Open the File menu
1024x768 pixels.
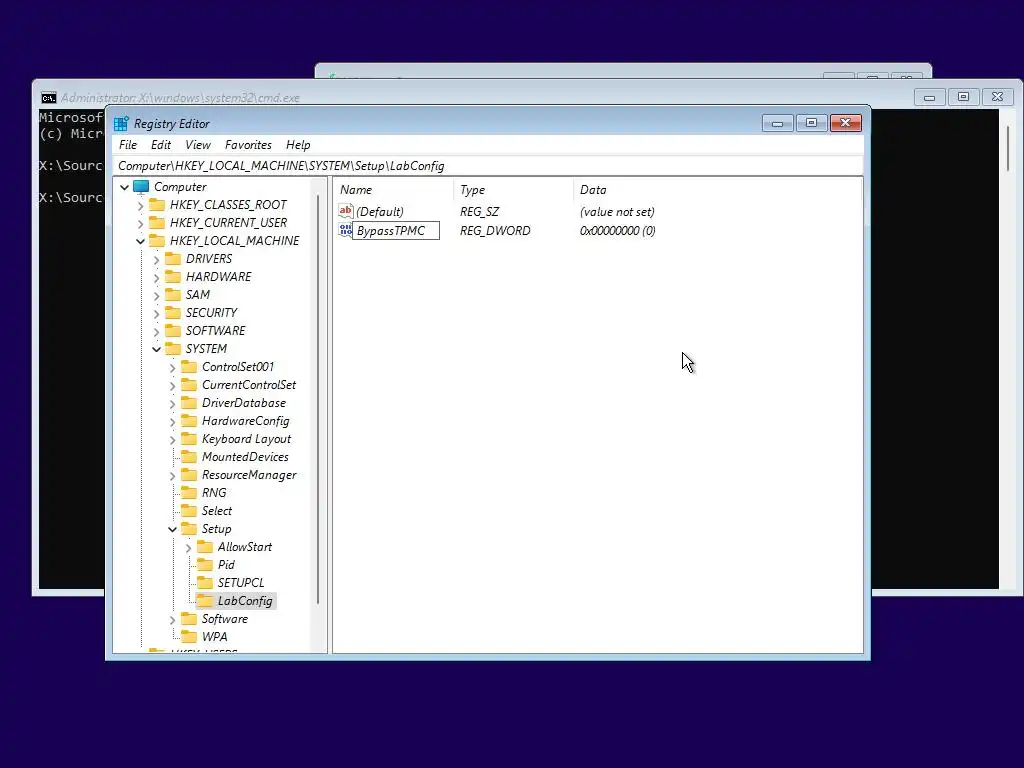(128, 145)
